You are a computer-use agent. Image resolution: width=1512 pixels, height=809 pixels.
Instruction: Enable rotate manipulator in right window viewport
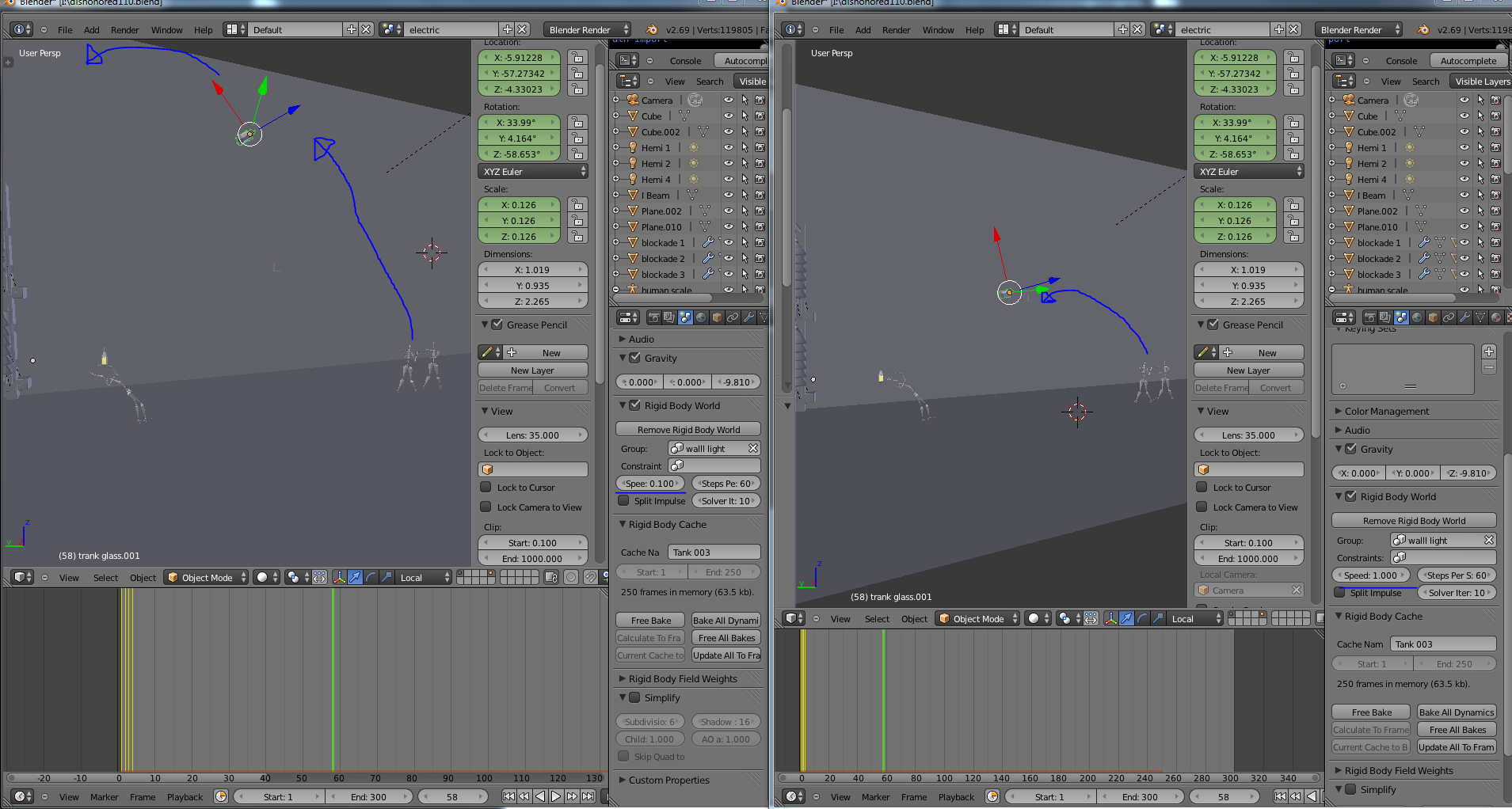tap(1142, 618)
